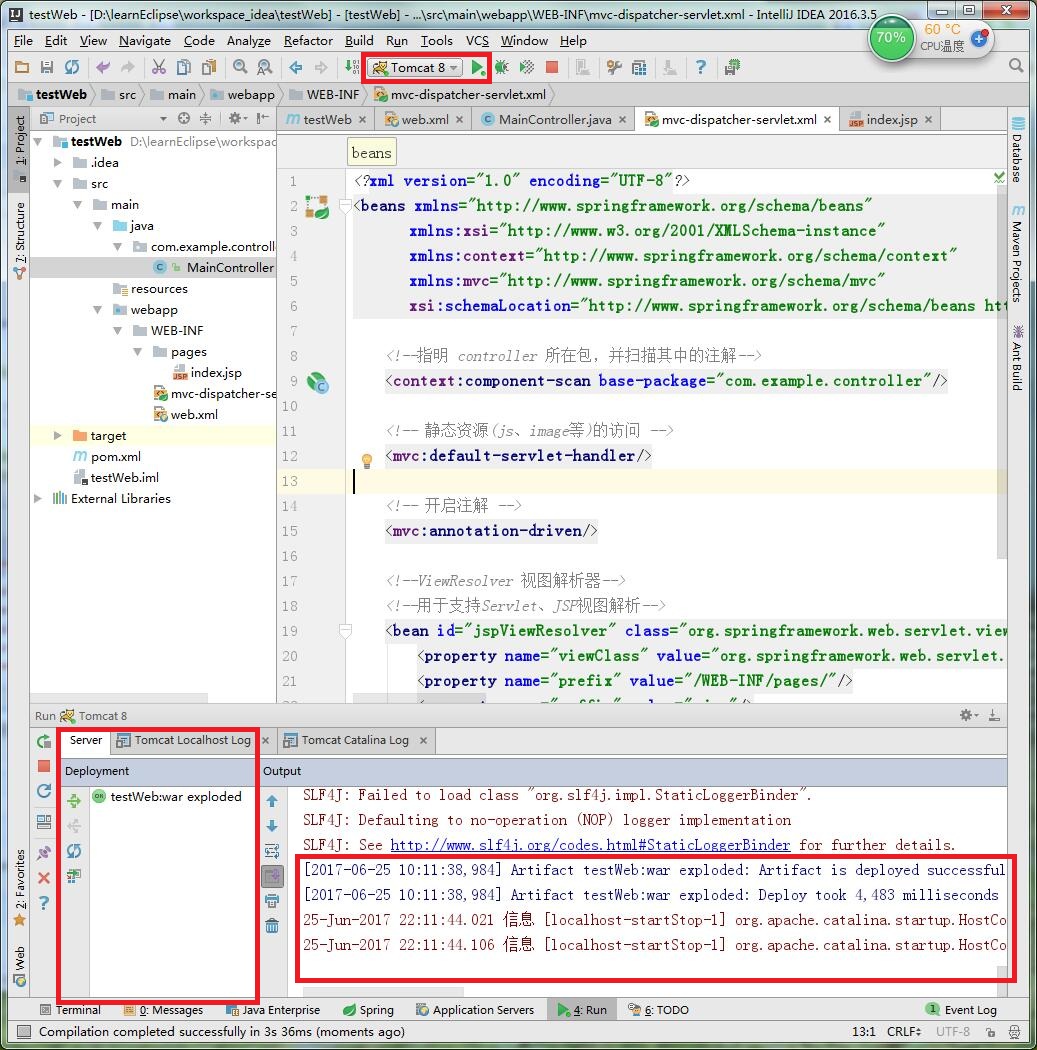Open the Tomcat 8 run configuration dropdown
This screenshot has width=1037, height=1050.
[x=414, y=67]
